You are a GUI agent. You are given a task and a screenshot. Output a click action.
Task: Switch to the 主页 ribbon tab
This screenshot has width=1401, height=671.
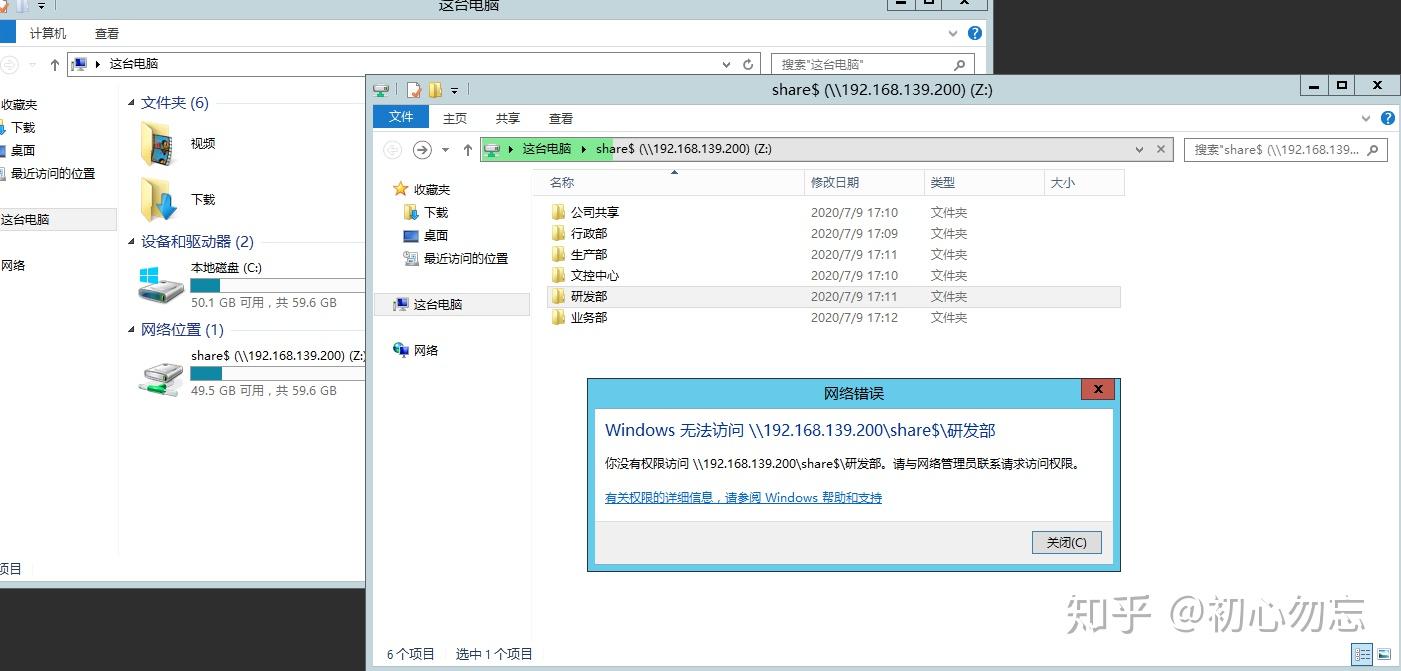click(x=455, y=118)
